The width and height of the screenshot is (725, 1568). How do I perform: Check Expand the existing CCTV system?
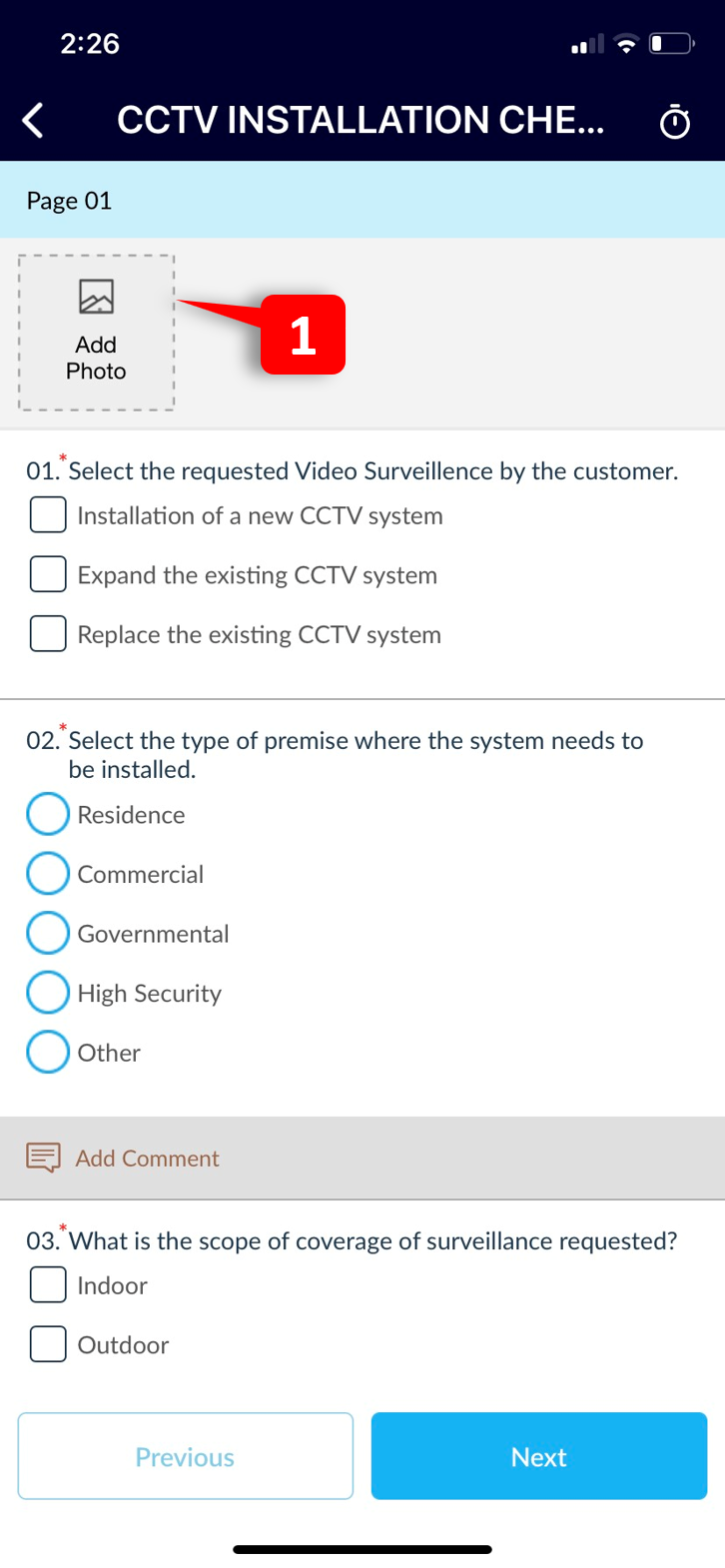point(48,574)
